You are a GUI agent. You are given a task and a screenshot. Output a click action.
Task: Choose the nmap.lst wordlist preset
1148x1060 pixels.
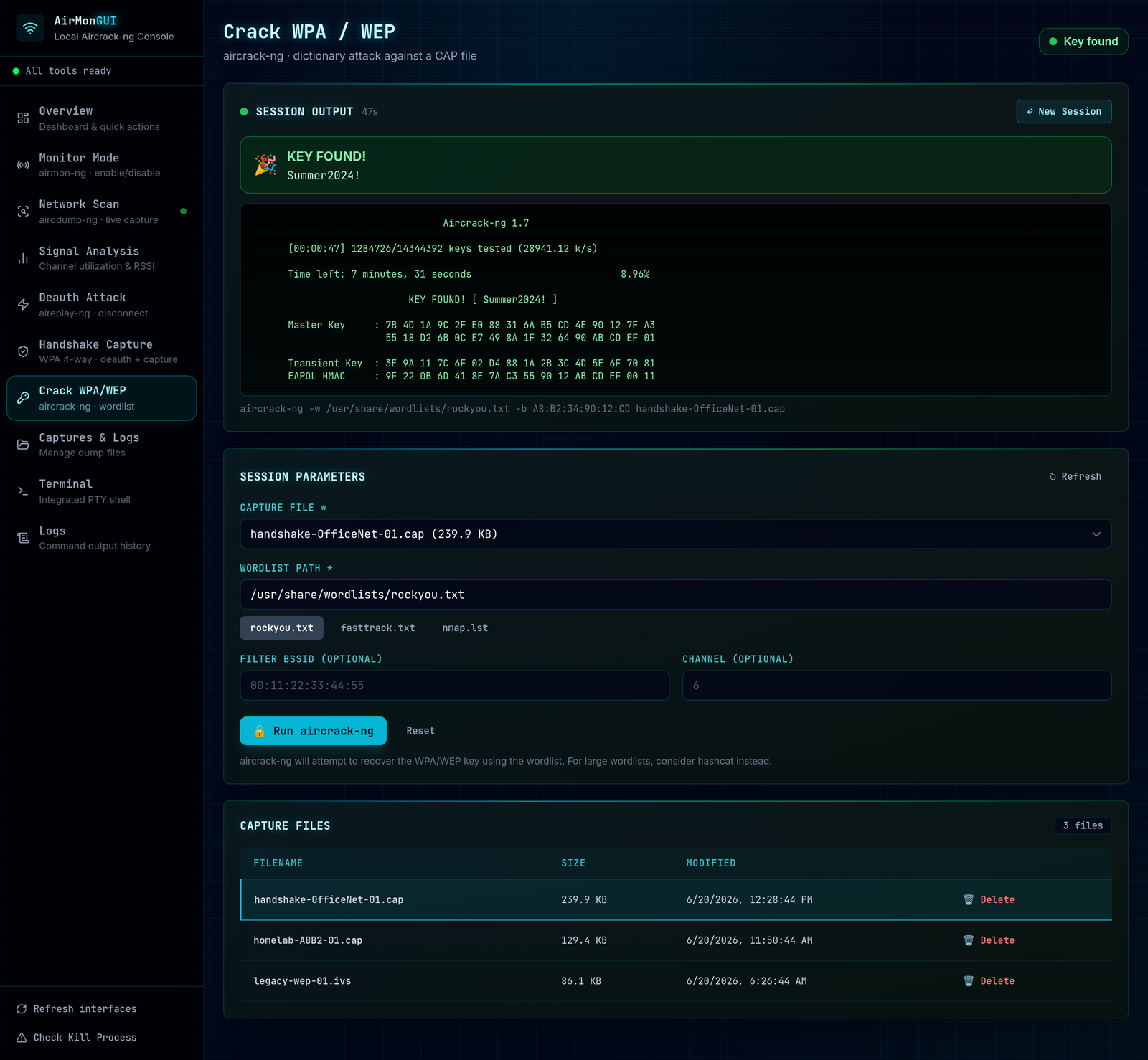(x=465, y=628)
